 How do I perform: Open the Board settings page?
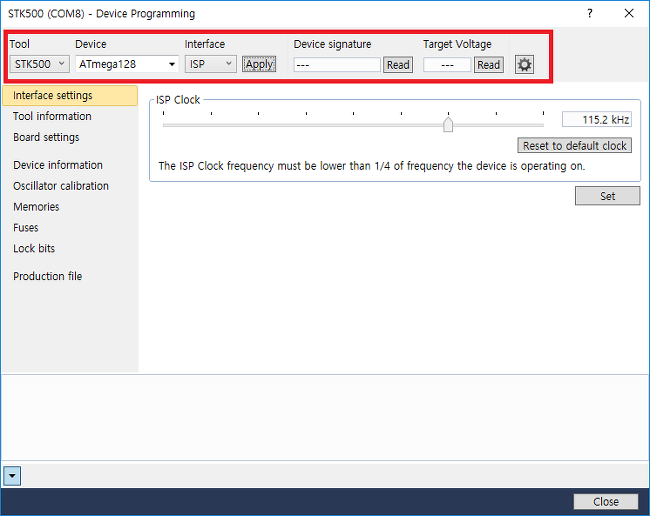coord(46,137)
